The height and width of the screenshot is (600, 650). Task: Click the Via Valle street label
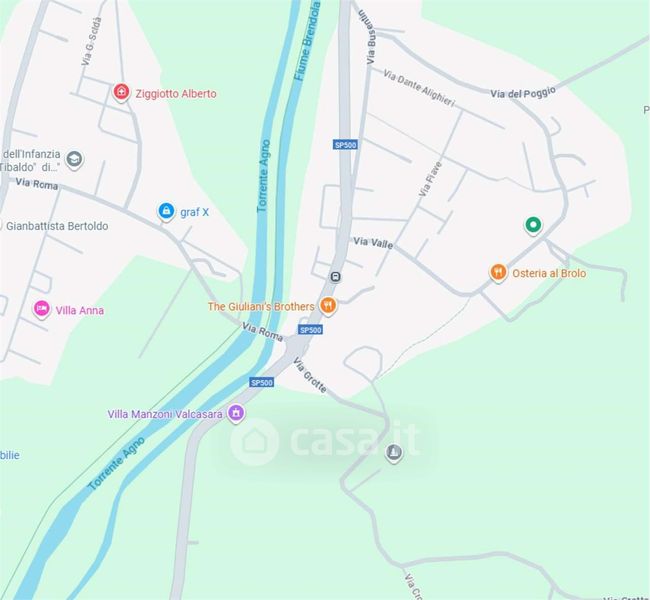(x=373, y=243)
